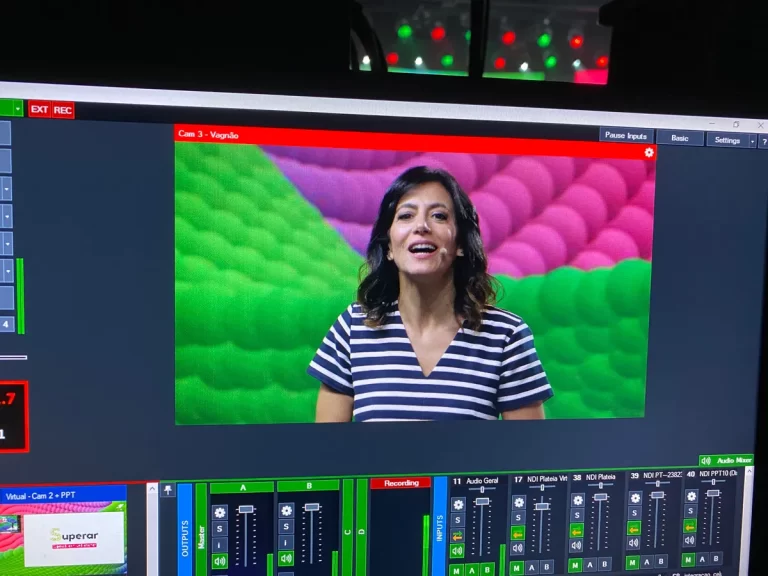Click info I button on bus B
This screenshot has width=768, height=576.
(x=286, y=543)
